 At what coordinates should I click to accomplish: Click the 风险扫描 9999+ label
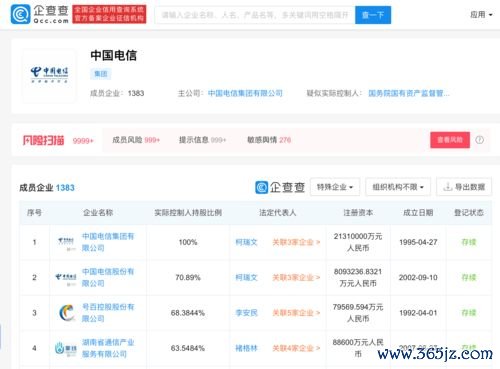tap(58, 140)
